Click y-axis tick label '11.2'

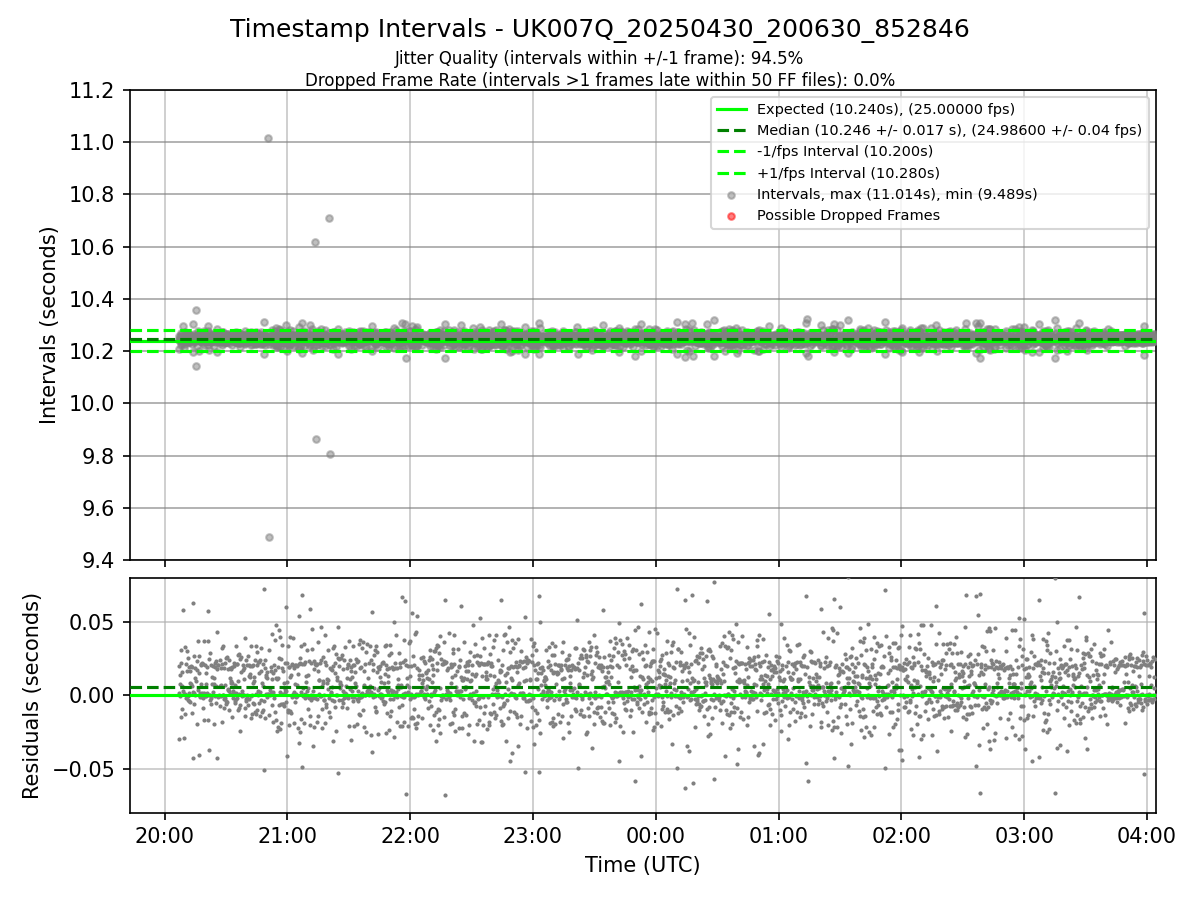tap(94, 91)
